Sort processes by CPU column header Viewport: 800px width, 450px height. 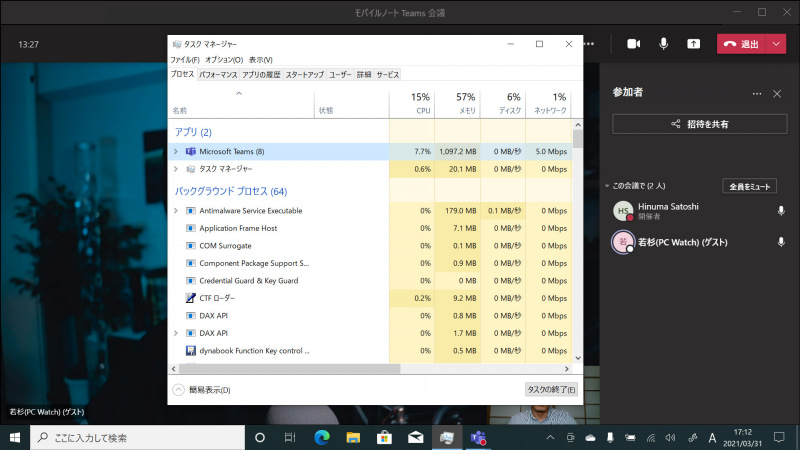click(412, 104)
